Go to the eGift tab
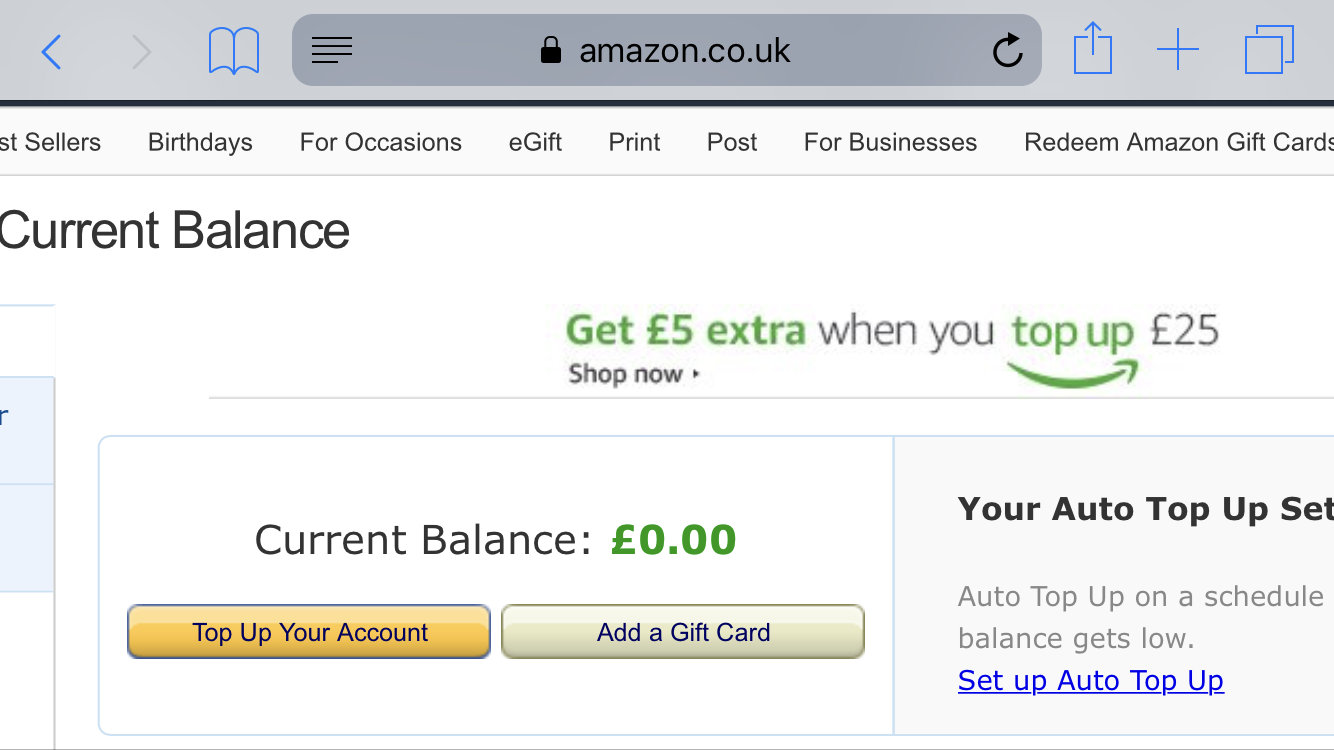 pos(535,142)
